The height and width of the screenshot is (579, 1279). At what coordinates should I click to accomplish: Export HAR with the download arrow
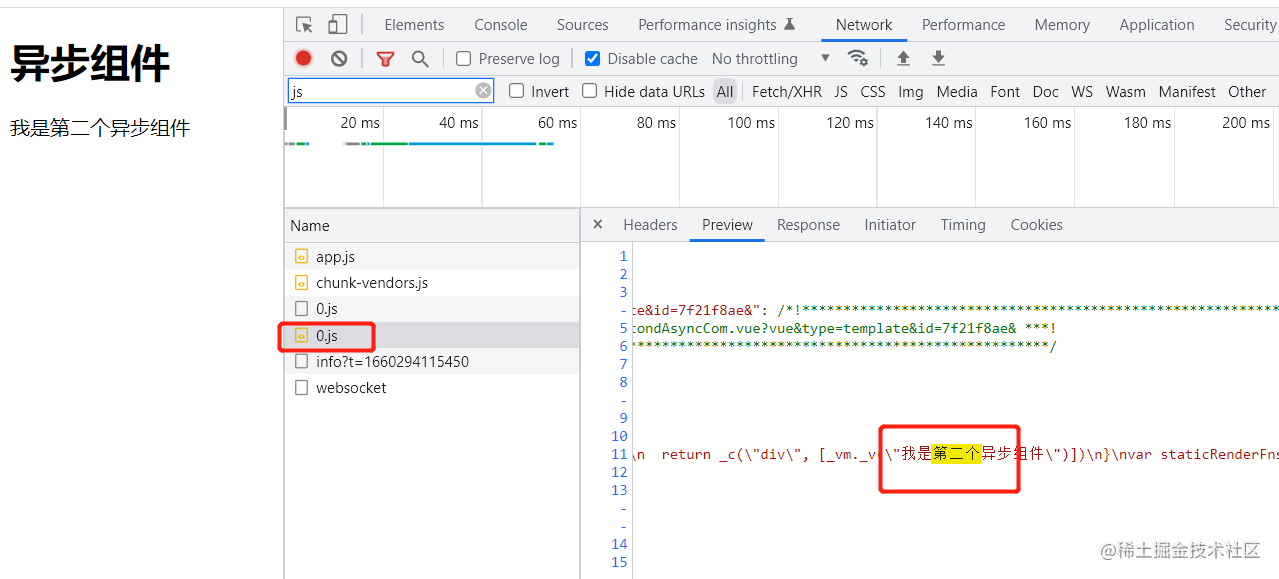click(938, 58)
